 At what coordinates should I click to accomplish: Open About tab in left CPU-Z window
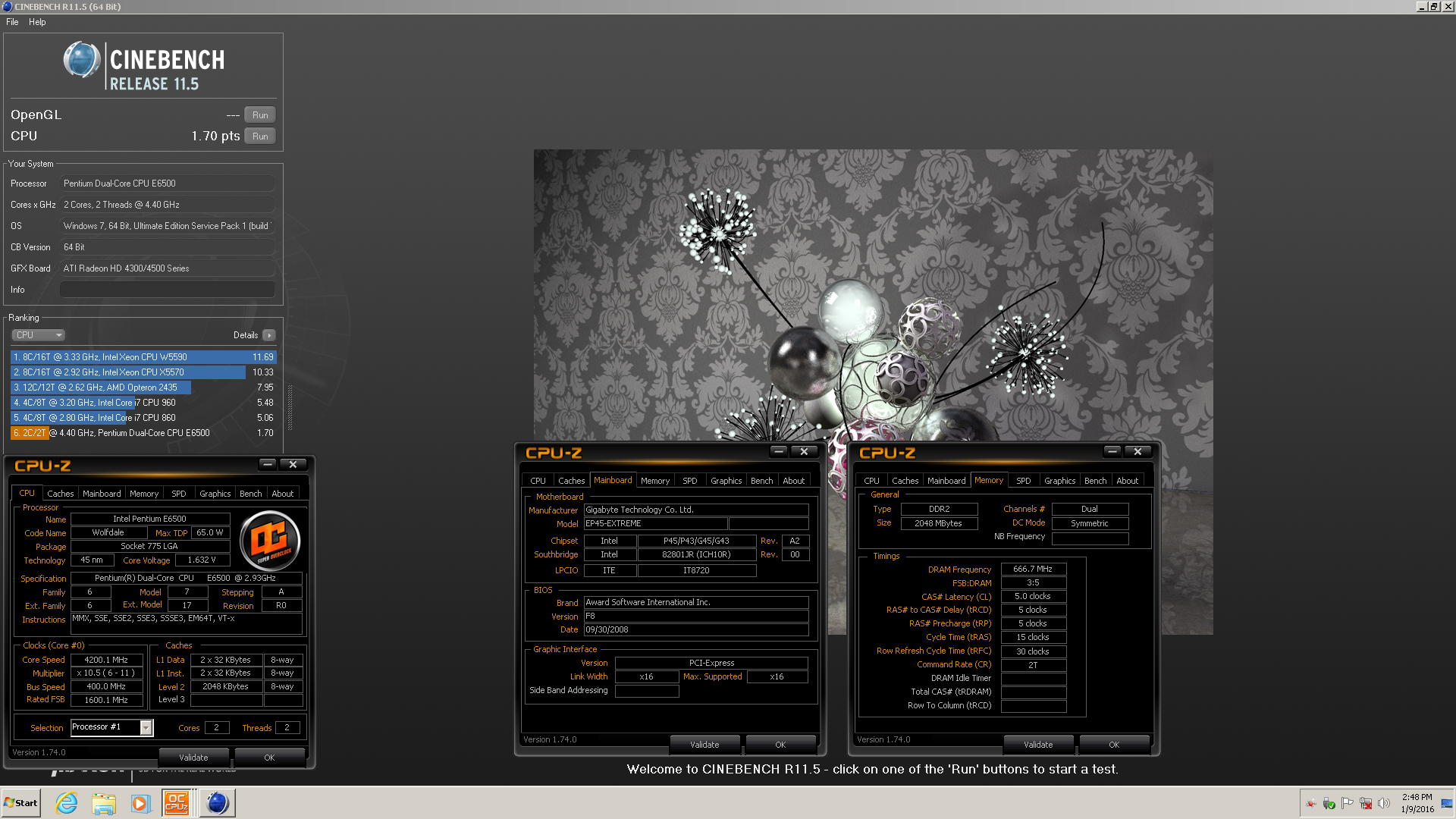click(x=283, y=494)
